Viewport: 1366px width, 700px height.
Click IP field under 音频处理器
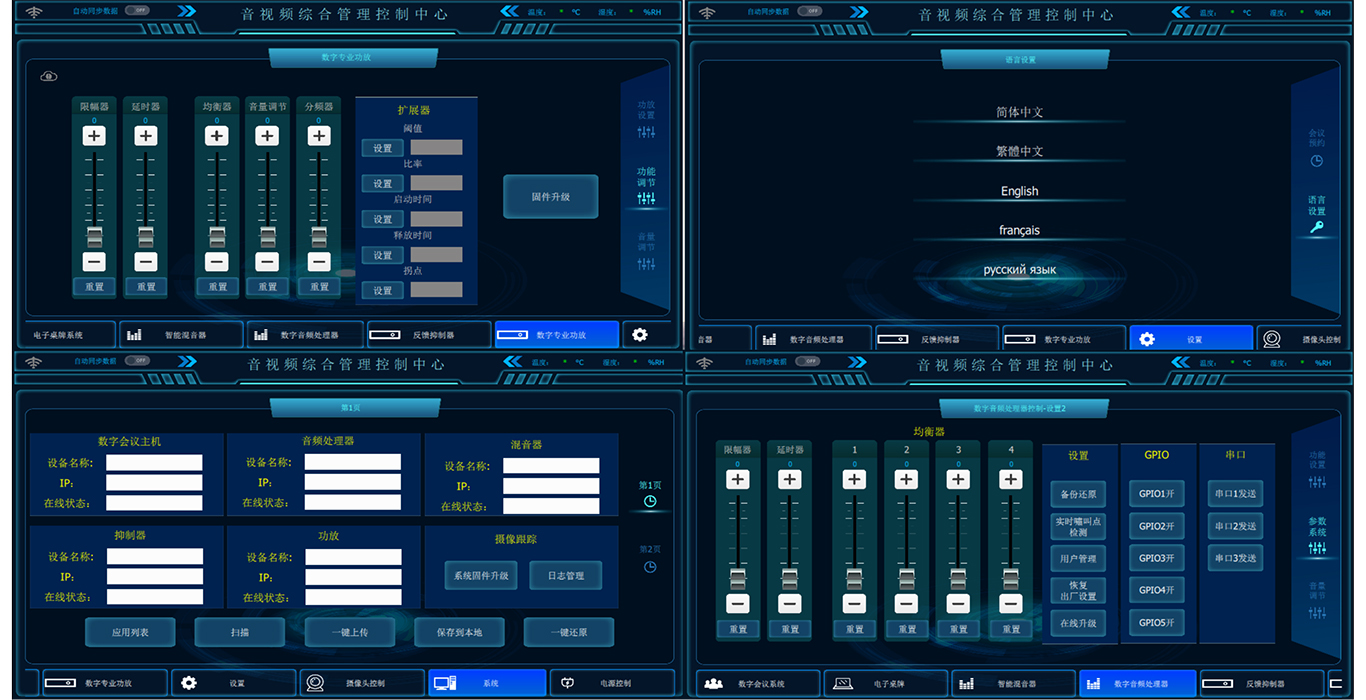coord(352,482)
